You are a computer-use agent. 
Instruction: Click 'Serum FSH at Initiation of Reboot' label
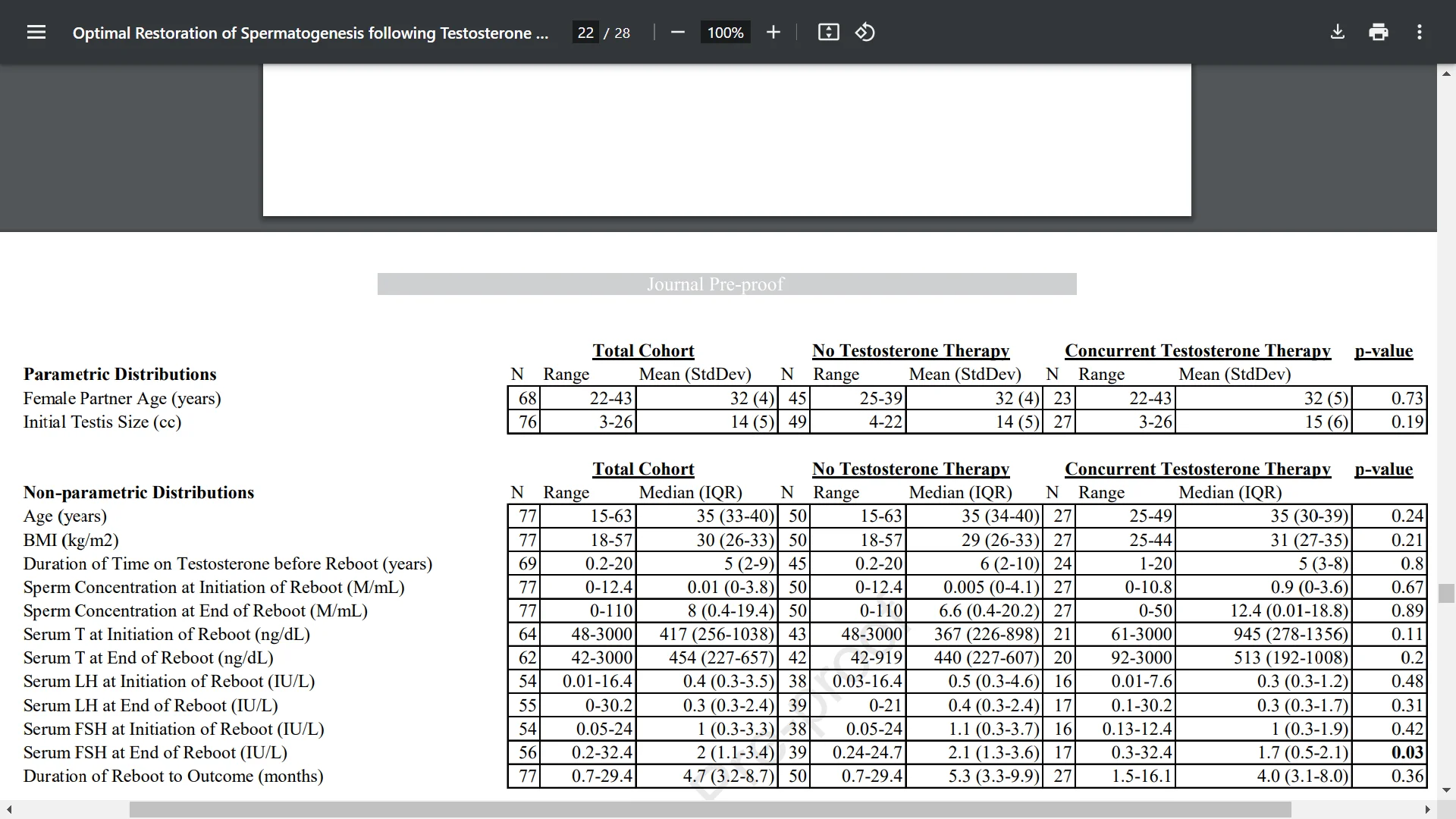[174, 729]
